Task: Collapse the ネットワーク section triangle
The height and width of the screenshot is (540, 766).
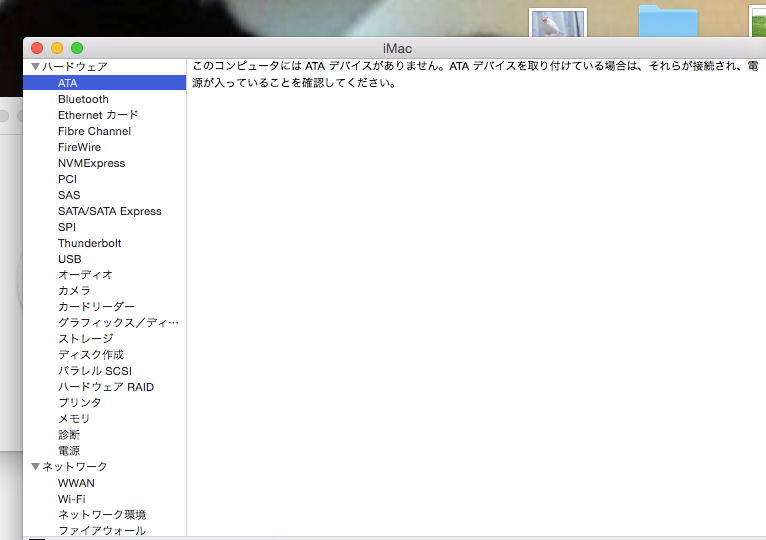Action: [36, 467]
